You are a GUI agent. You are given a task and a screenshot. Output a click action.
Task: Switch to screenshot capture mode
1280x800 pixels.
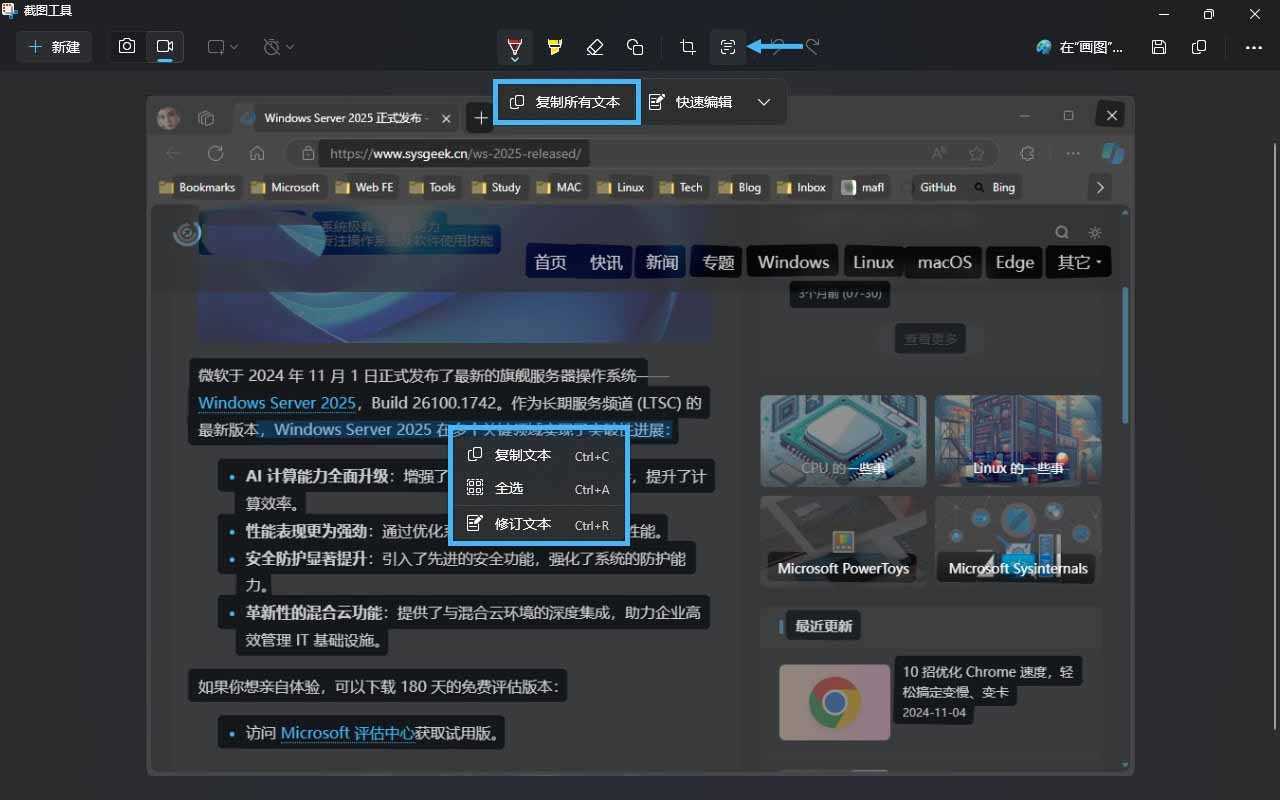[127, 46]
